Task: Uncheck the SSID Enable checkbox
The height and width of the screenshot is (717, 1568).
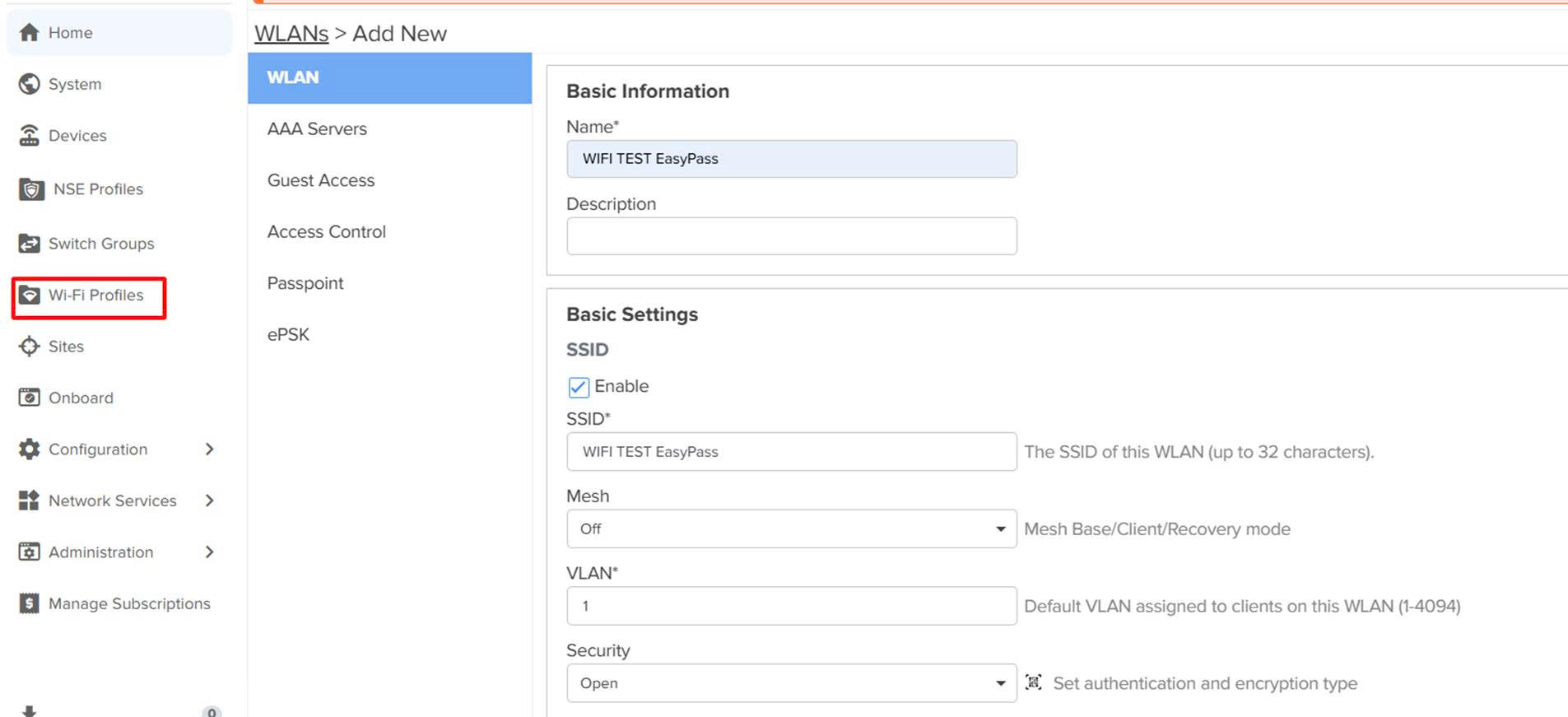Action: pyautogui.click(x=579, y=387)
